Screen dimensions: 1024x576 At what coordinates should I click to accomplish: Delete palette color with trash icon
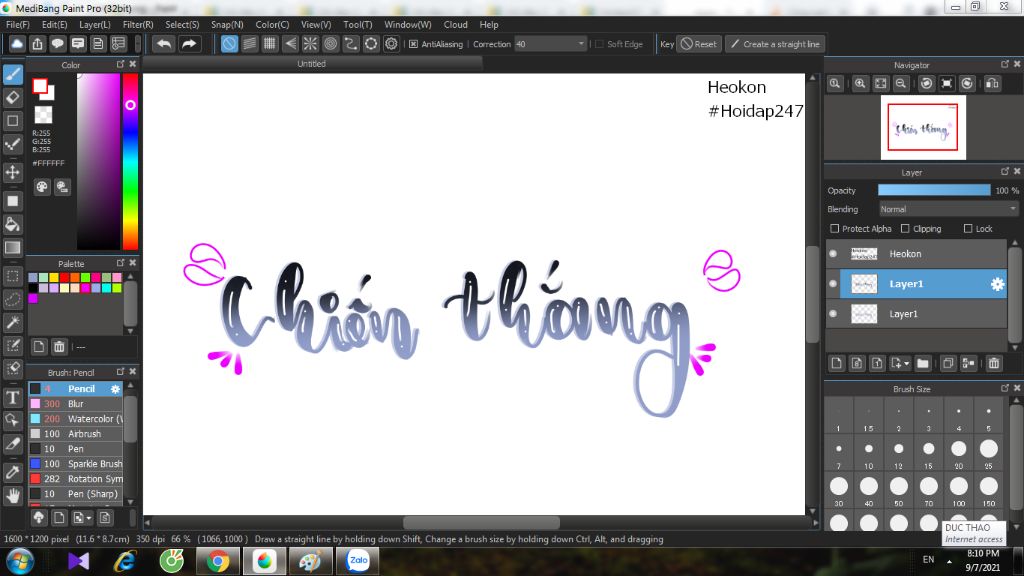pos(59,347)
